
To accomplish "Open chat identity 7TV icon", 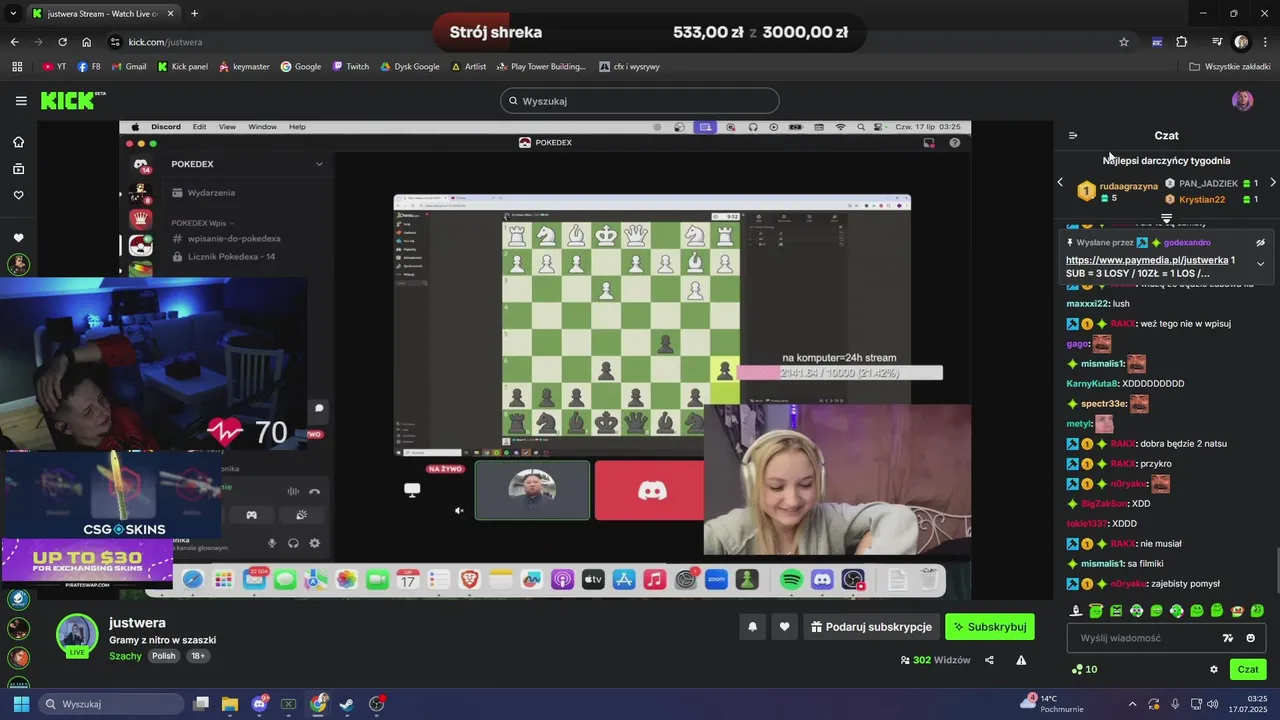I will (1228, 638).
